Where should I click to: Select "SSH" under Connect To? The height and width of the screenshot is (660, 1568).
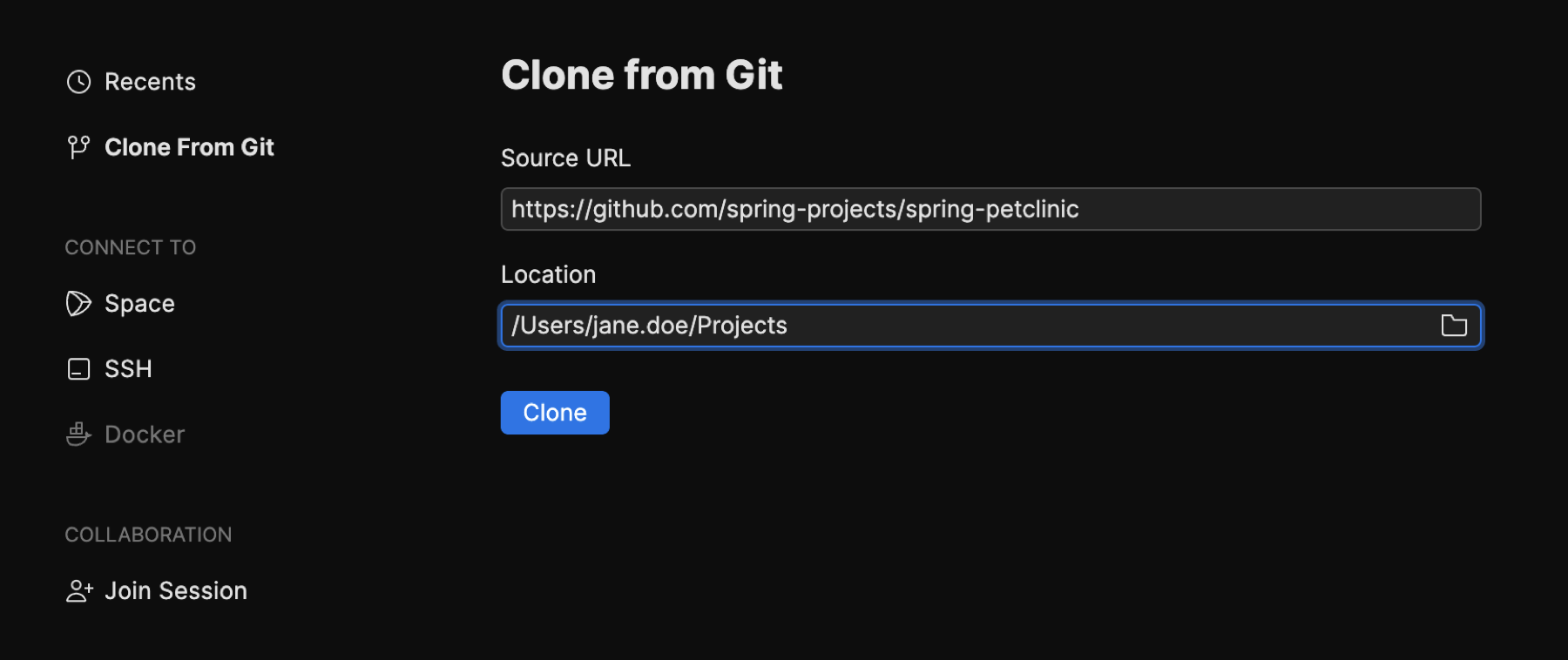(128, 368)
